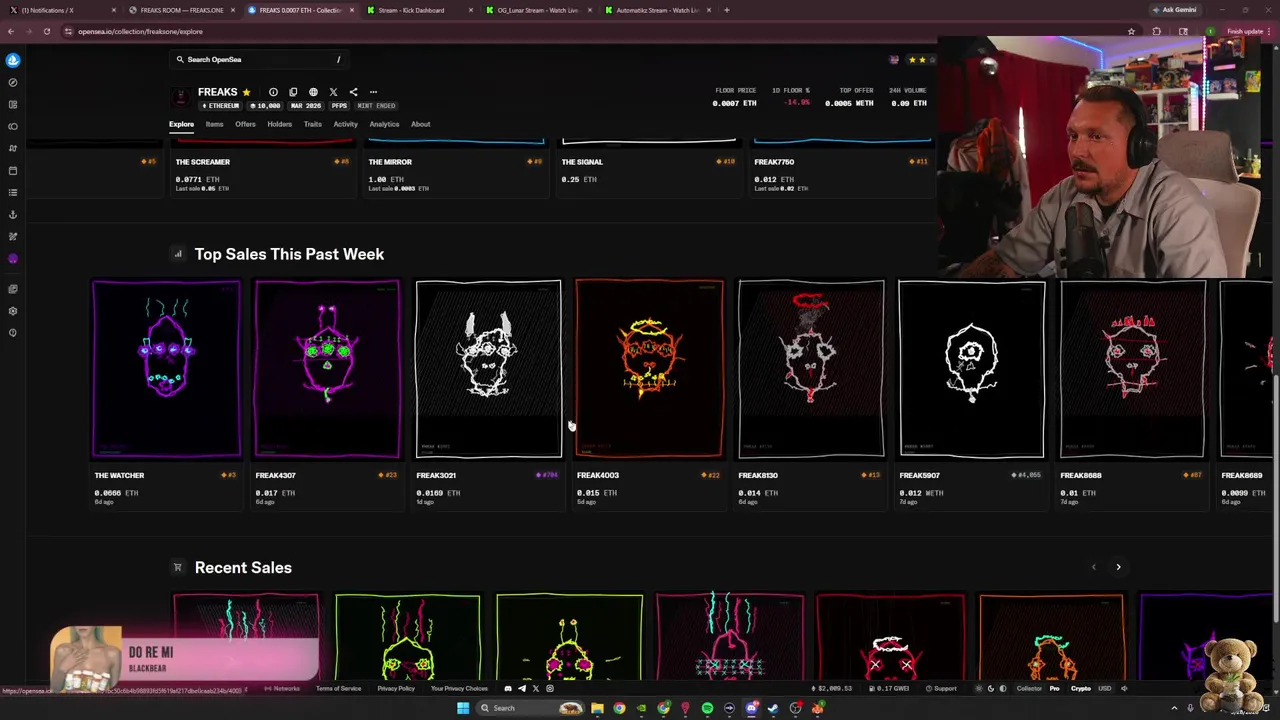
Task: Toggle the favorite star next to FREAKS
Action: point(246,92)
